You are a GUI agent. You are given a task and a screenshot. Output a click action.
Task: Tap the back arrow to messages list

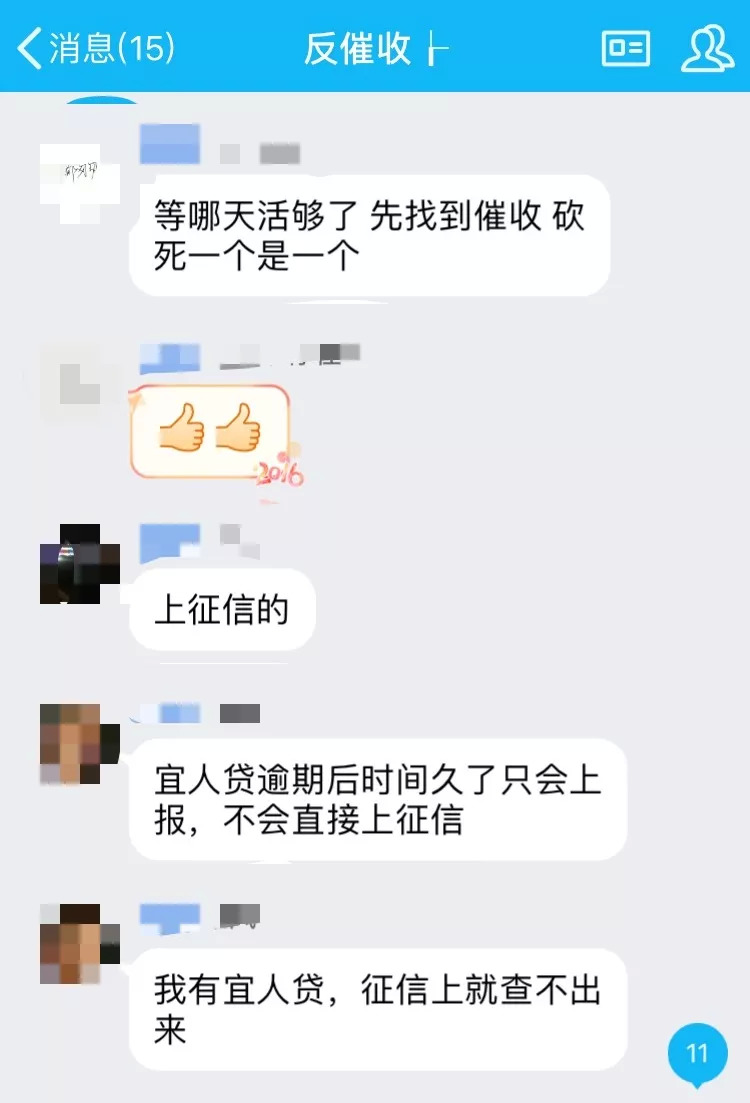click(x=30, y=48)
